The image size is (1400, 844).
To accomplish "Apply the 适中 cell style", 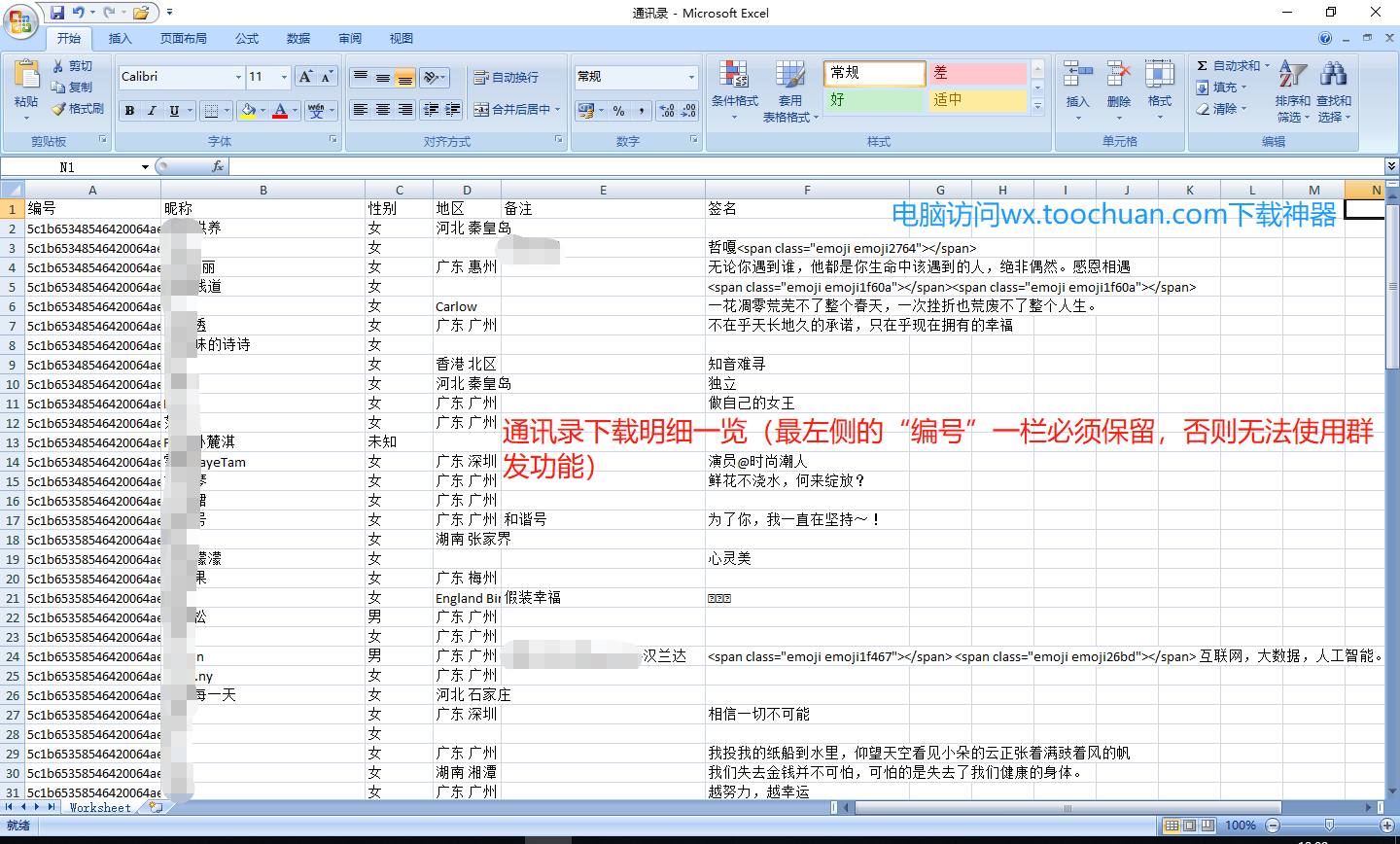I will coord(977,100).
